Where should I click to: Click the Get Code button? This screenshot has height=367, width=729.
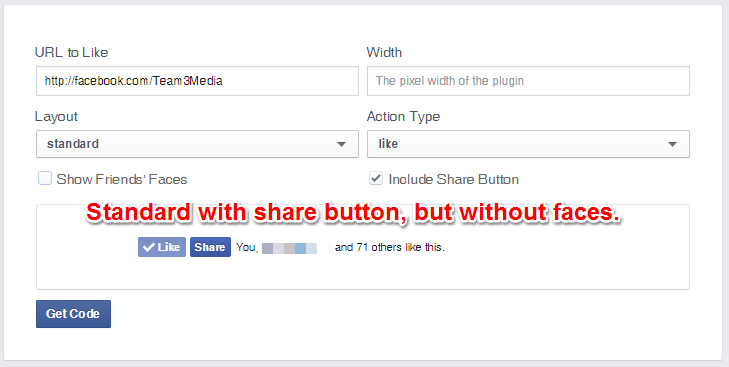73,314
